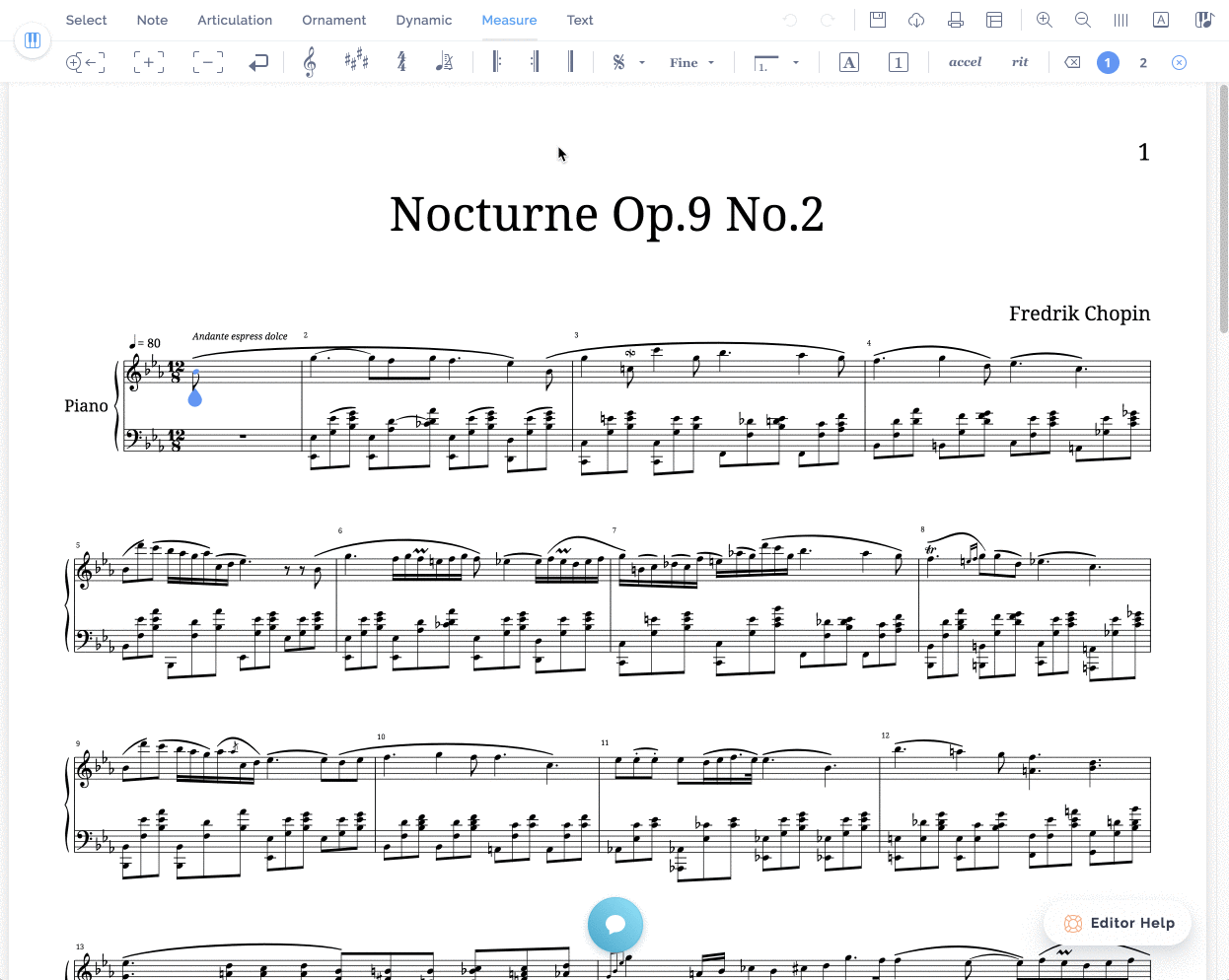The image size is (1229, 980).
Task: Click the undo arrow
Action: (x=790, y=20)
